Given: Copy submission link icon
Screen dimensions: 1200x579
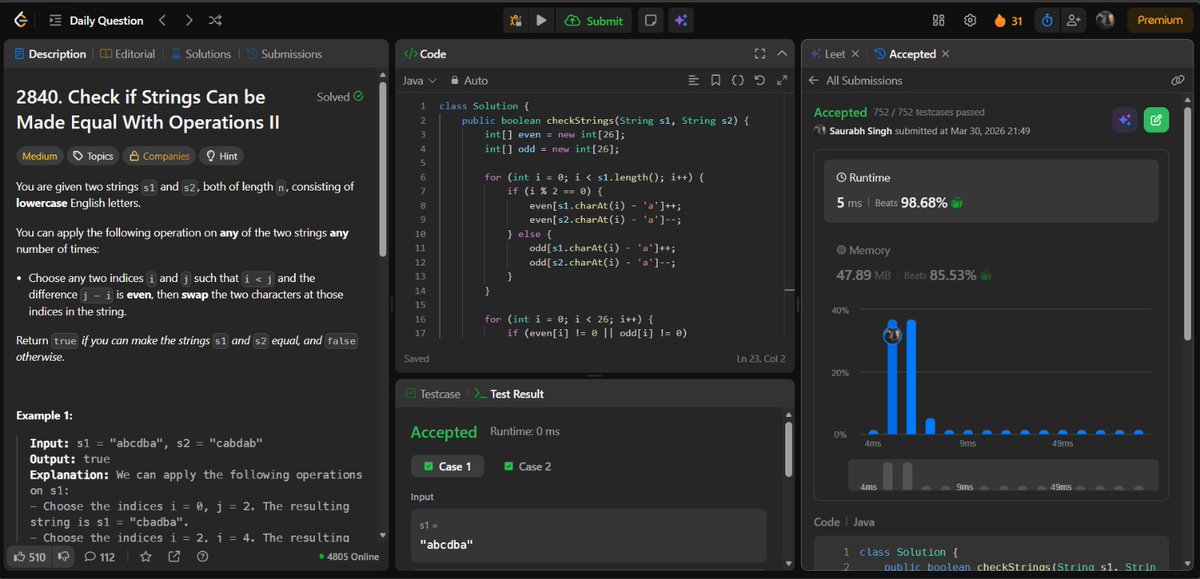Looking at the screenshot, I should tap(1178, 80).
